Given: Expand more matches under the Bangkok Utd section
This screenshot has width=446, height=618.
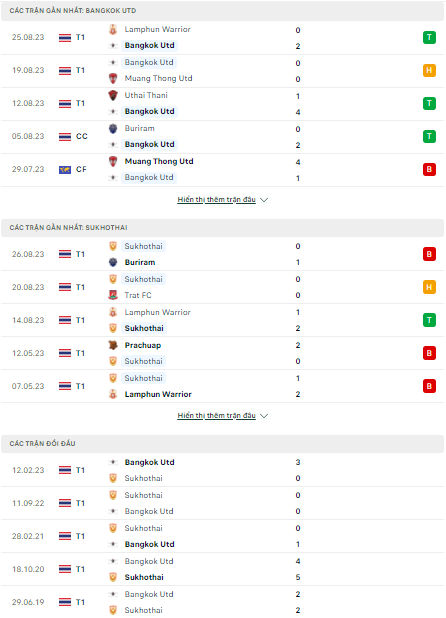Looking at the screenshot, I should (x=217, y=200).
